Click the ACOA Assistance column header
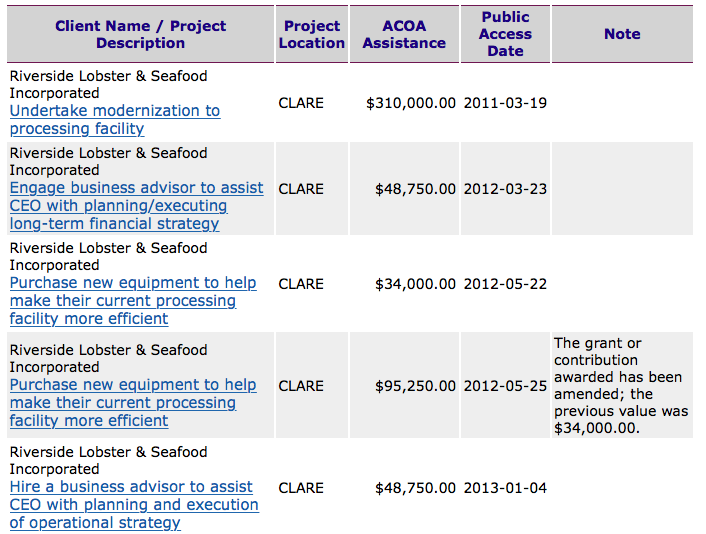The width and height of the screenshot is (706, 534). [404, 34]
